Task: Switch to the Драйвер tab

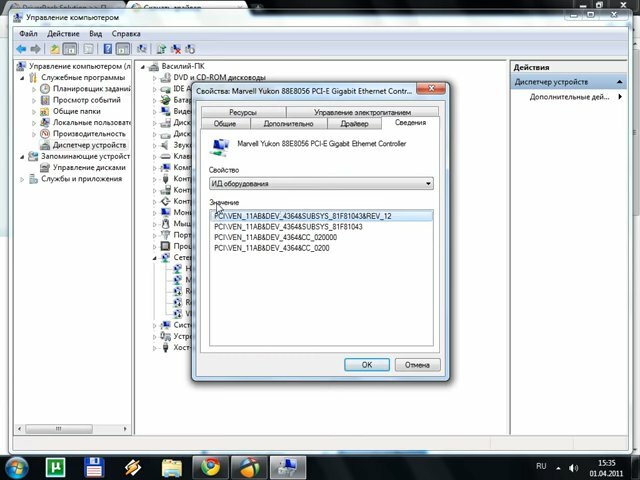Action: 354,123
